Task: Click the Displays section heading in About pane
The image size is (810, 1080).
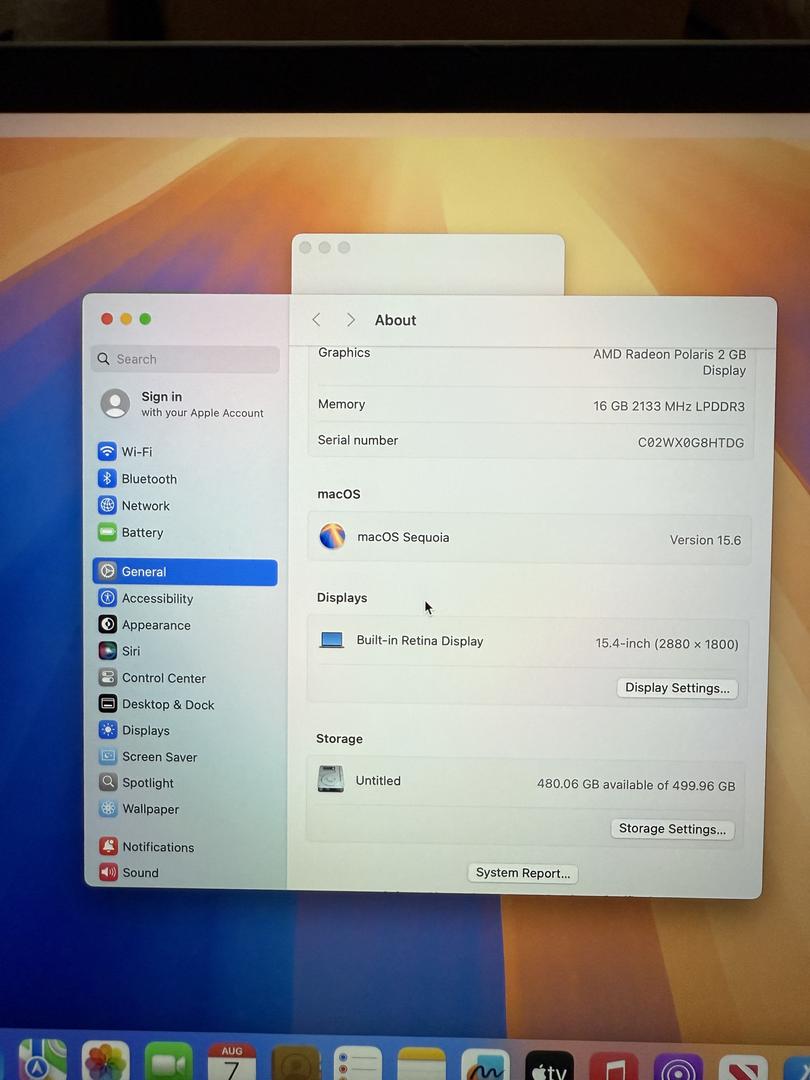Action: click(x=342, y=597)
